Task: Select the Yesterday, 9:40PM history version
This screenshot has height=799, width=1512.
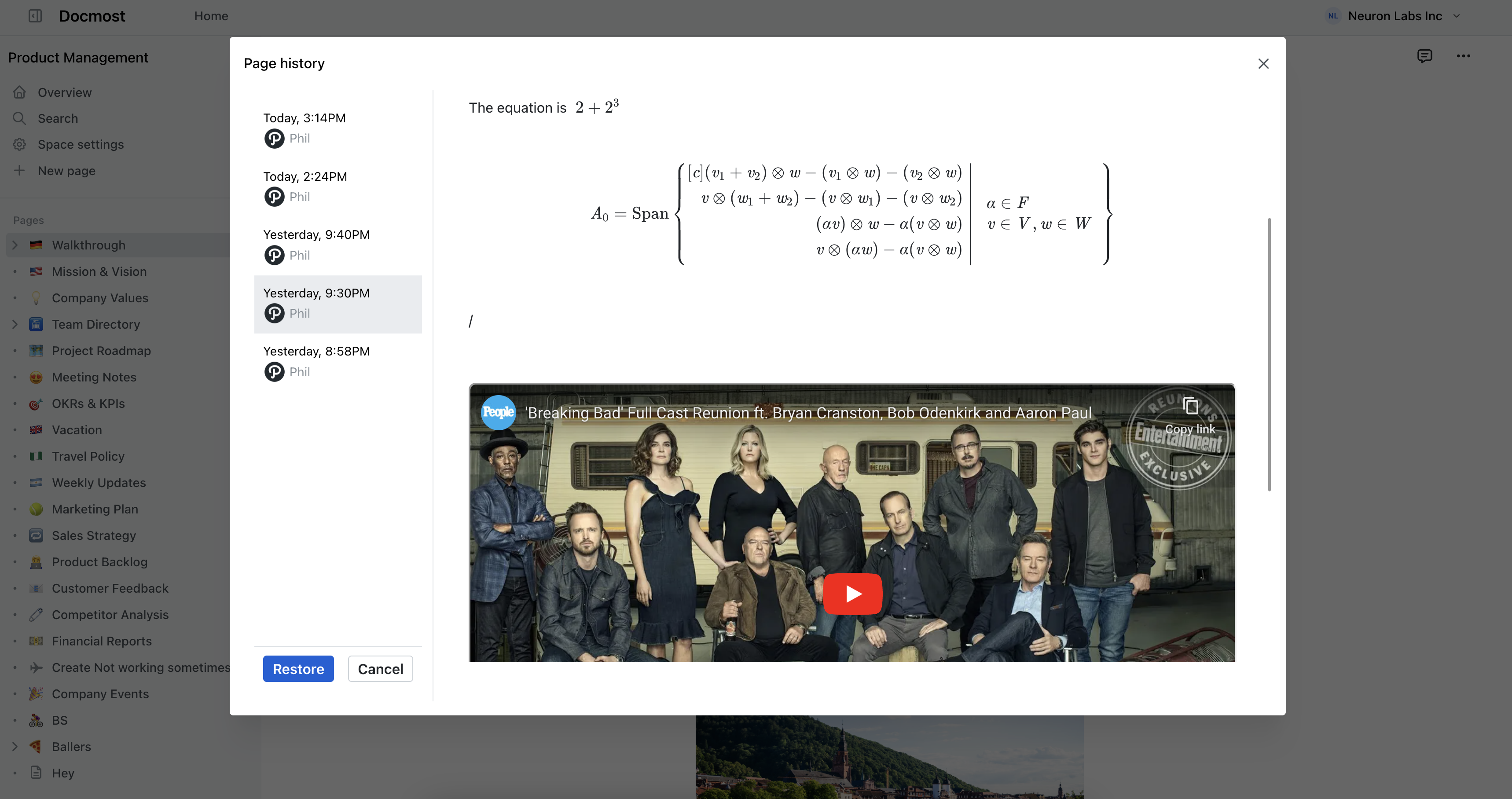Action: (x=338, y=246)
